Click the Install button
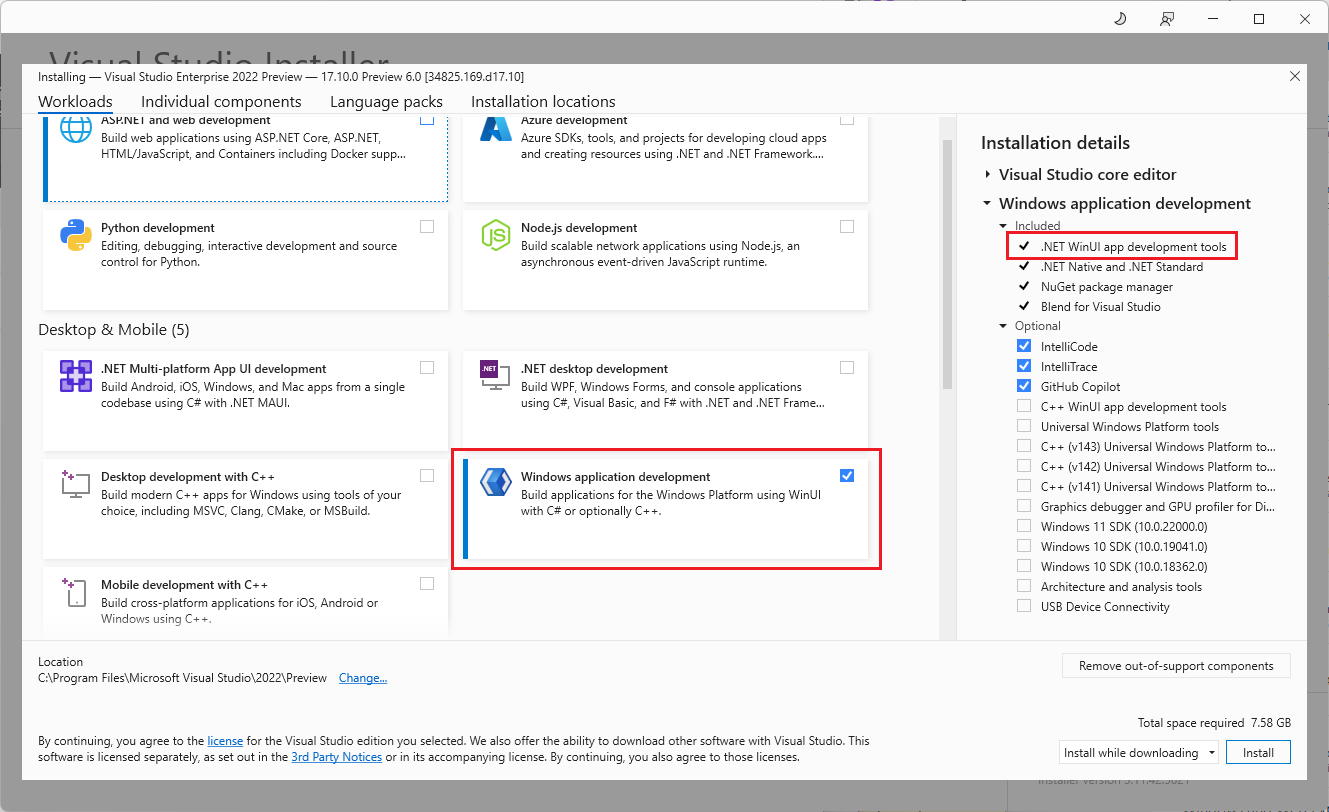The height and width of the screenshot is (812, 1329). pos(1258,751)
